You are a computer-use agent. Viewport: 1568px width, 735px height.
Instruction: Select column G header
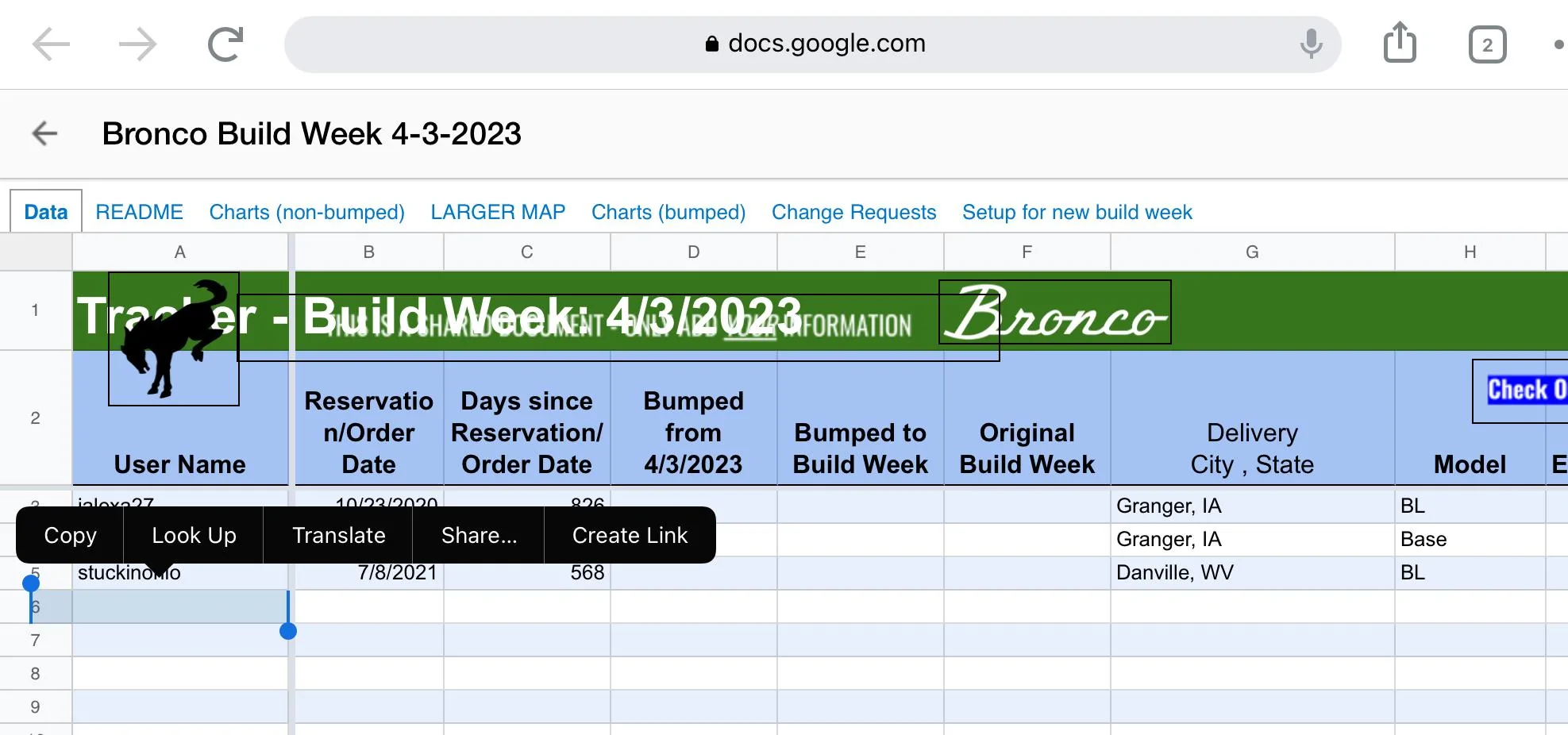(1253, 252)
